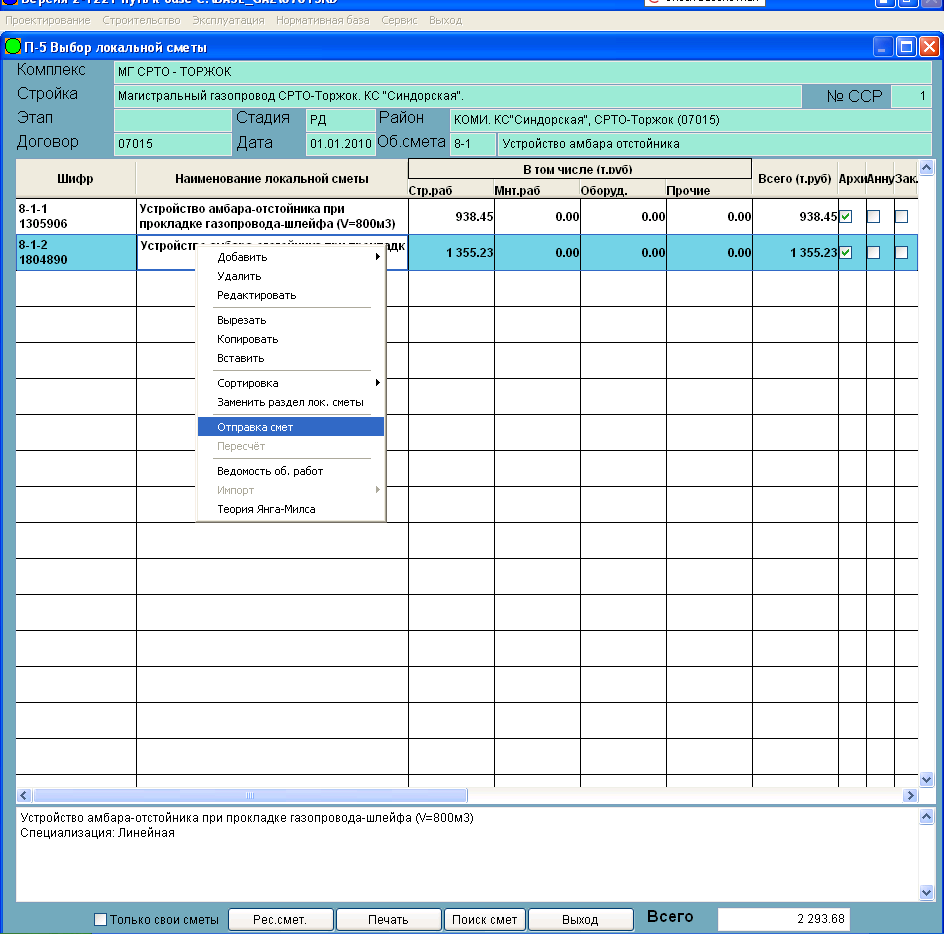Toggle the archive checkbox in row 8-1-2
This screenshot has height=934, width=944.
pos(846,253)
